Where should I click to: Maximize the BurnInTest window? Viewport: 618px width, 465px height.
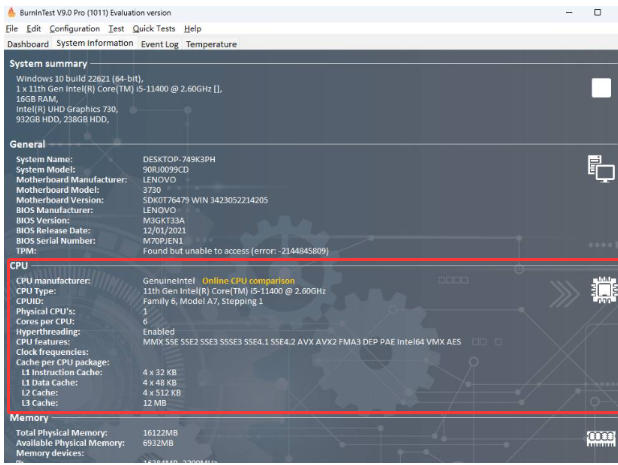(x=597, y=12)
